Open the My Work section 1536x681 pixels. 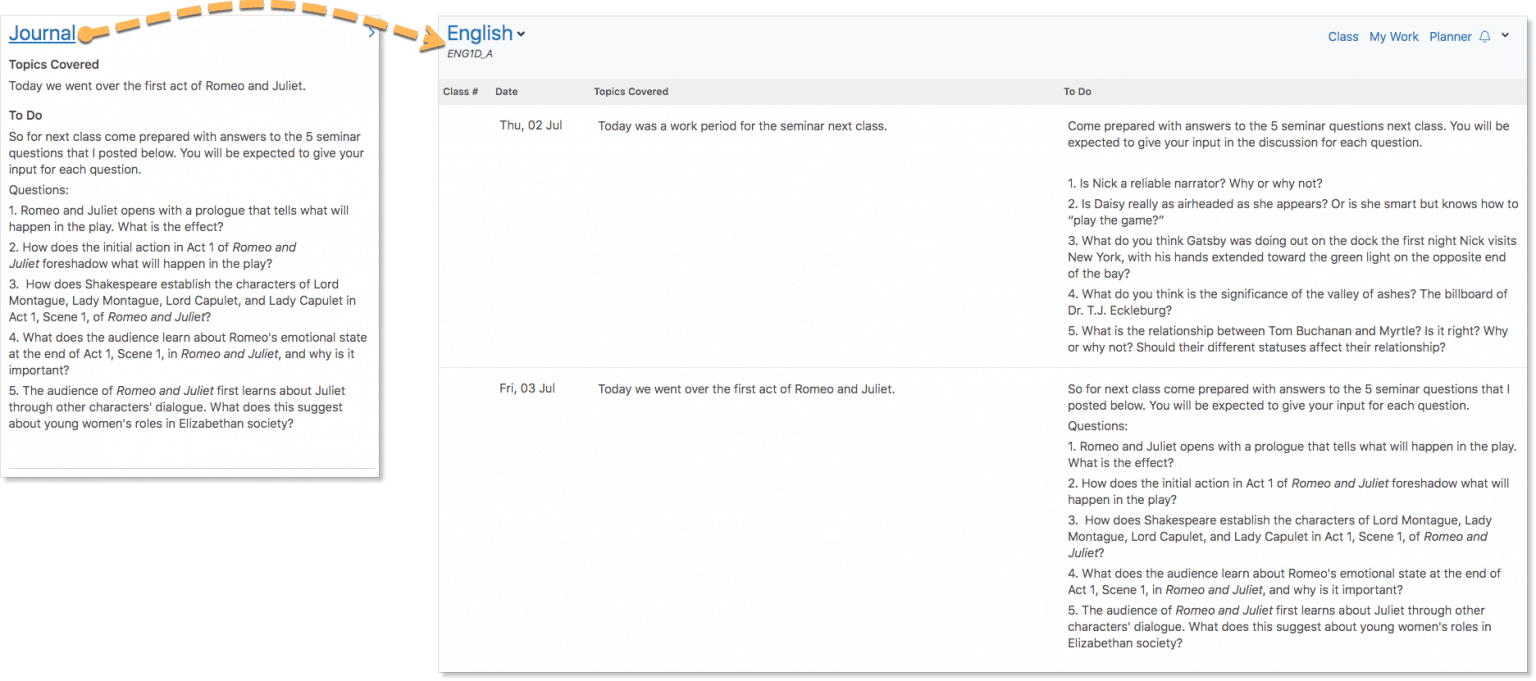1394,37
